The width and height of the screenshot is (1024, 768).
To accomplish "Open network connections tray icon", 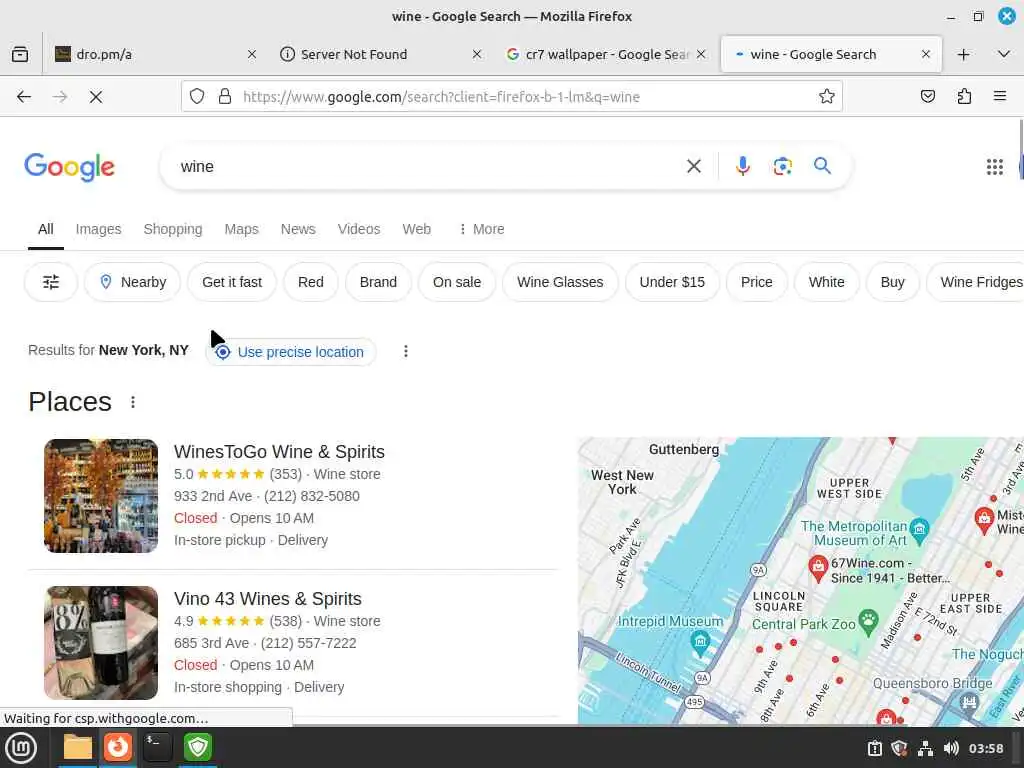I will [925, 748].
